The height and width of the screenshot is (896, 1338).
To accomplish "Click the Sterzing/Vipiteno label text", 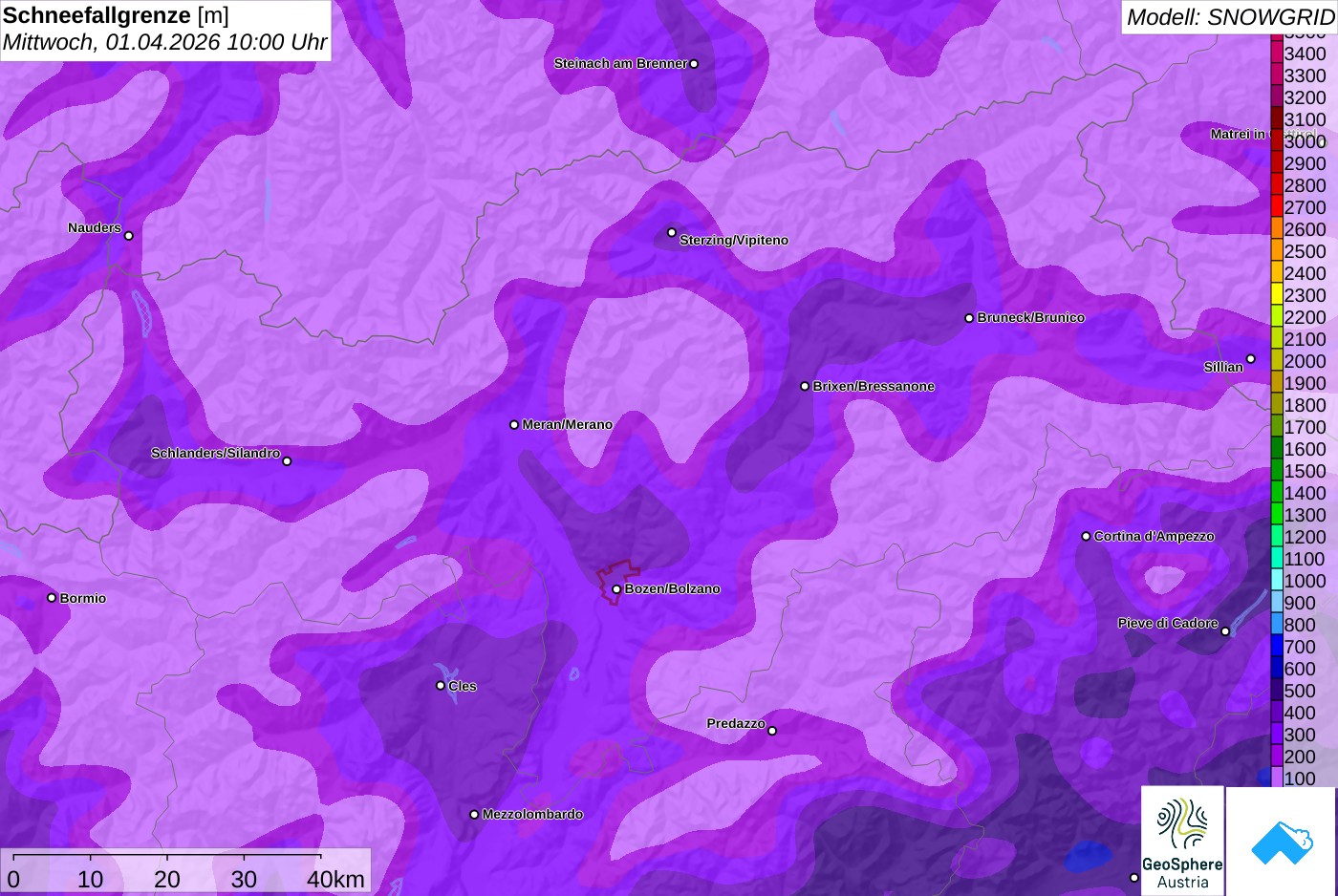I will [734, 241].
